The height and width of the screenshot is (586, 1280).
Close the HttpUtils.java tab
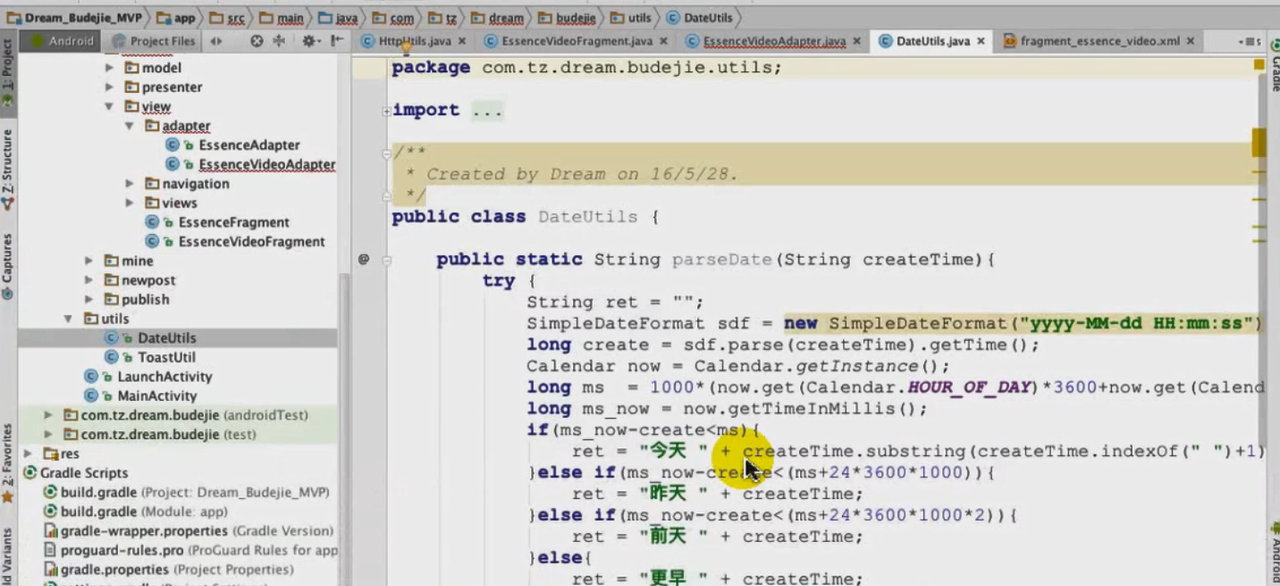pos(460,41)
